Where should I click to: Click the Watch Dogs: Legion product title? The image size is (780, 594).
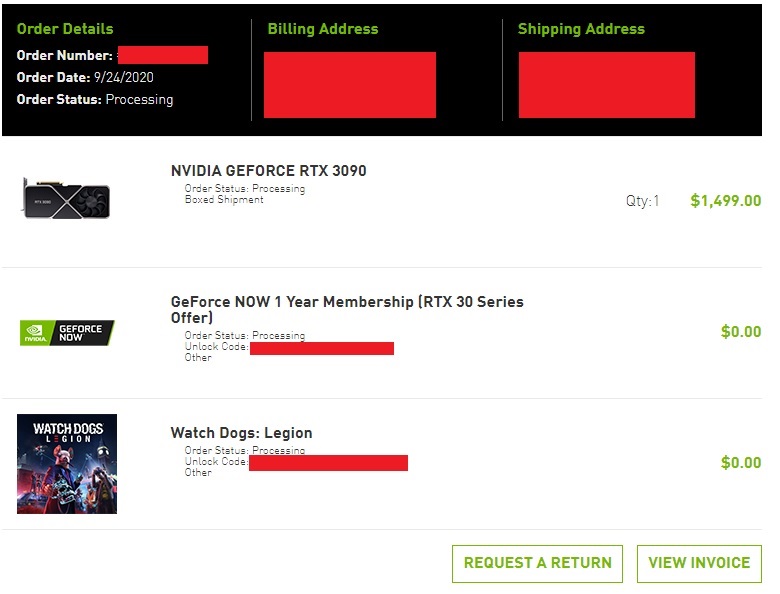tap(242, 433)
